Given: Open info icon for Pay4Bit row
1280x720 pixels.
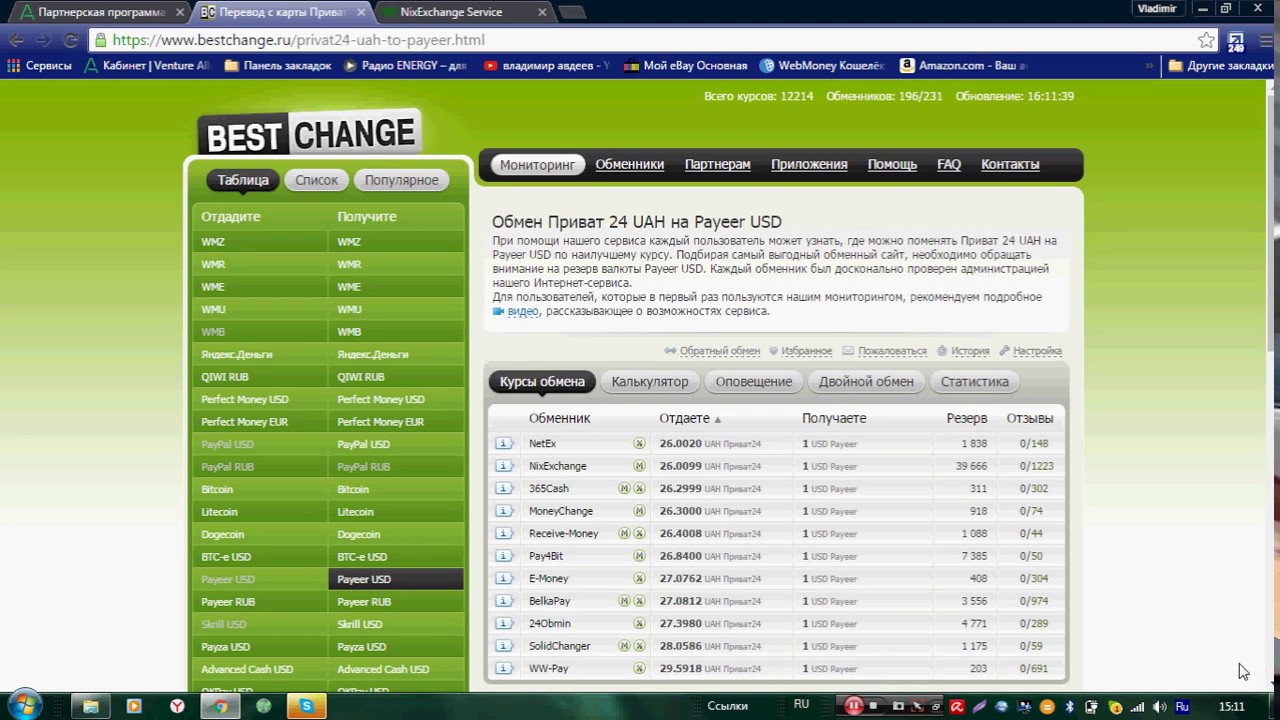Looking at the screenshot, I should 504,556.
